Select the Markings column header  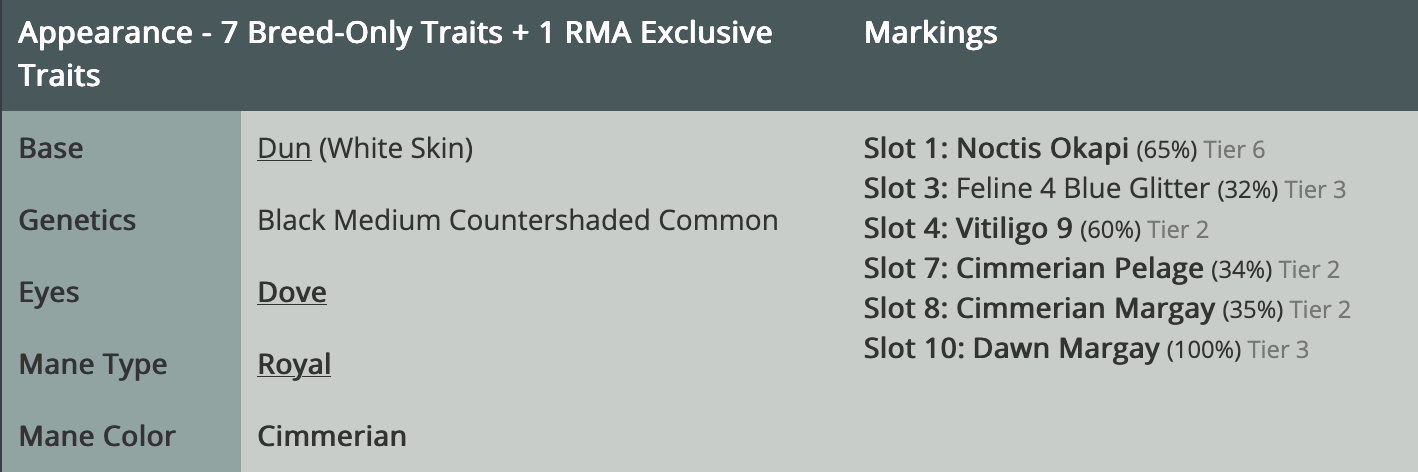coord(930,33)
